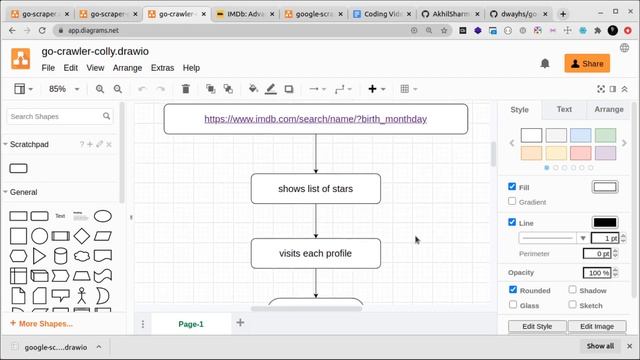Viewport: 640px width, 360px height.
Task: Select the cloud shape in General
Action: tap(82, 256)
